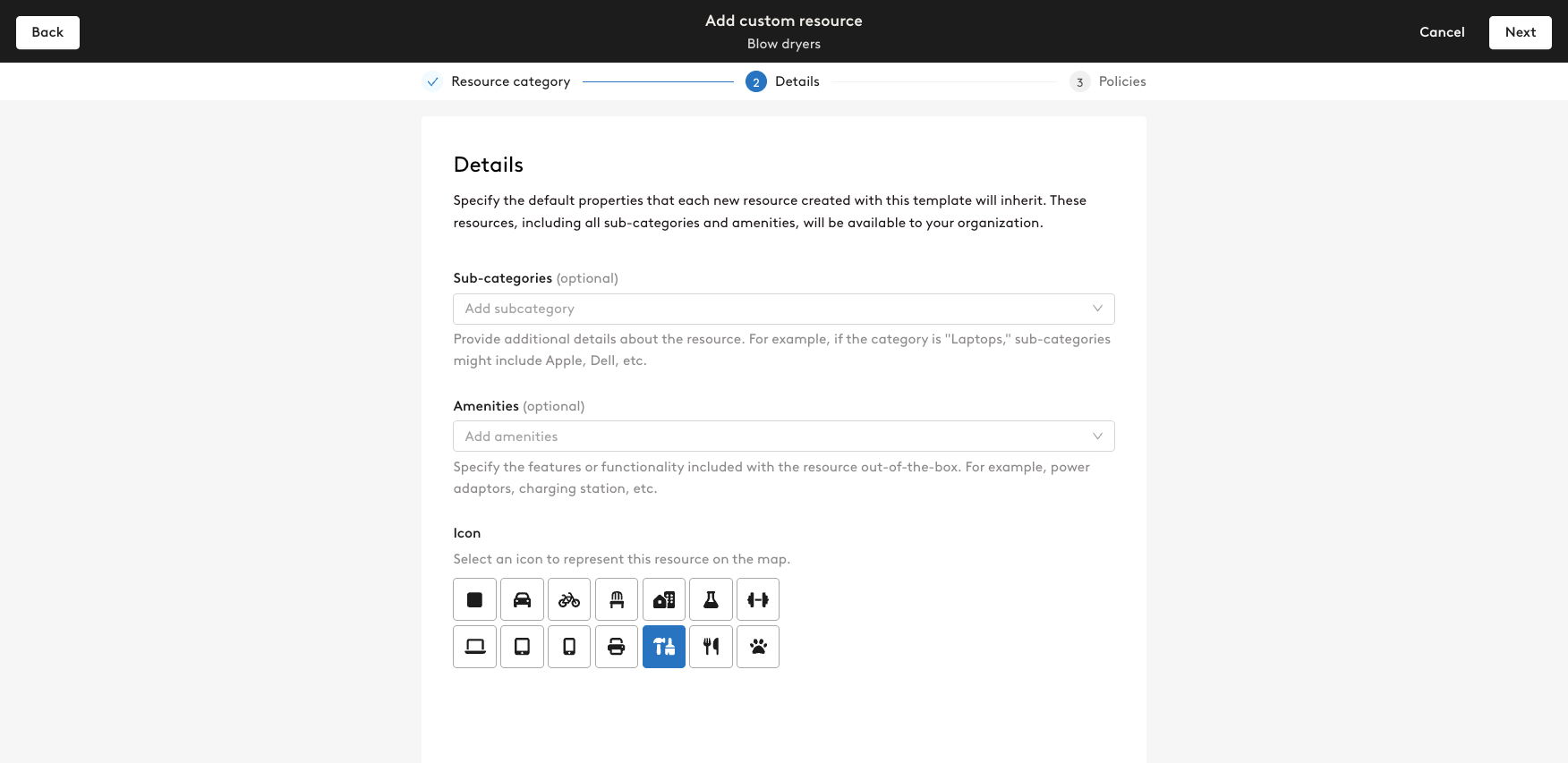
Task: Open the Add subcategory dropdown arrow
Action: coord(1097,309)
